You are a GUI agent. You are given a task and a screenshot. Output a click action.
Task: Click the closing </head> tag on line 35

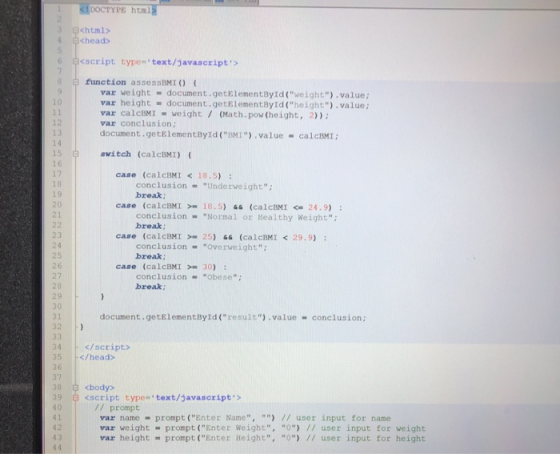97,357
